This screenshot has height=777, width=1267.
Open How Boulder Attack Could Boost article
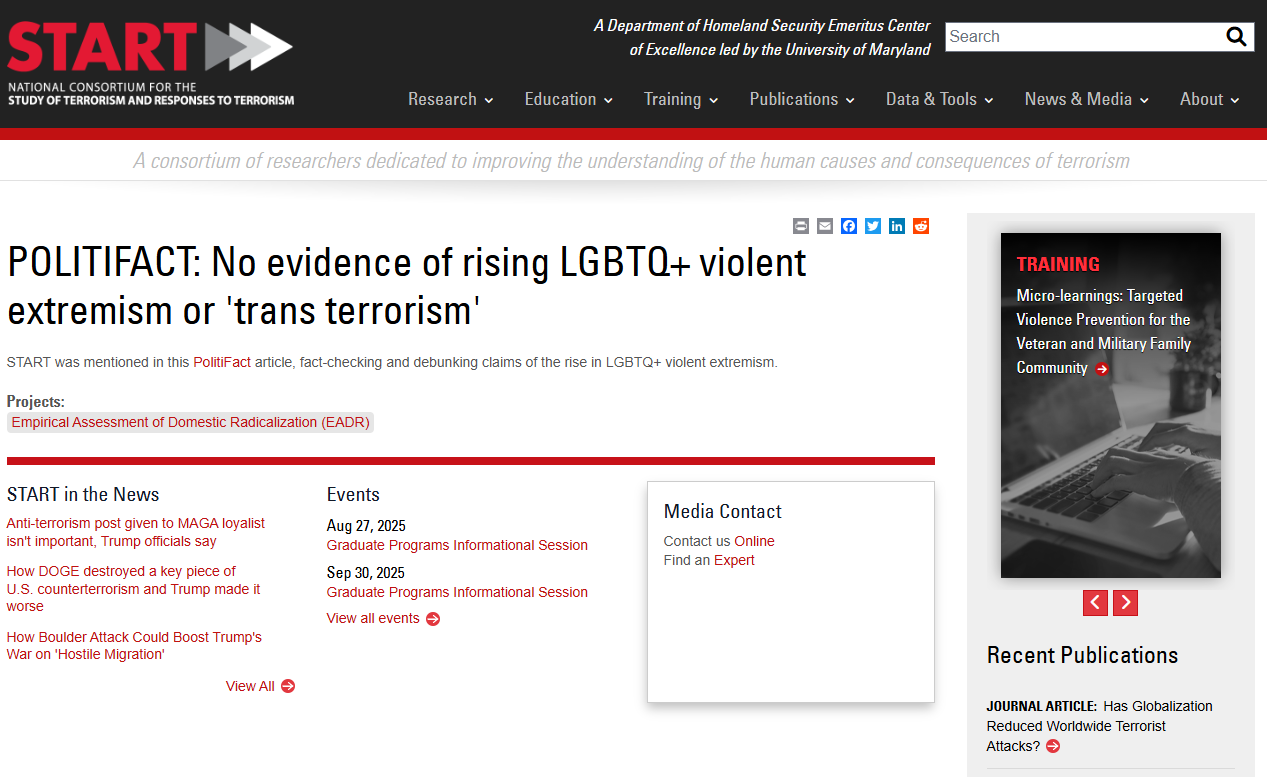(134, 645)
